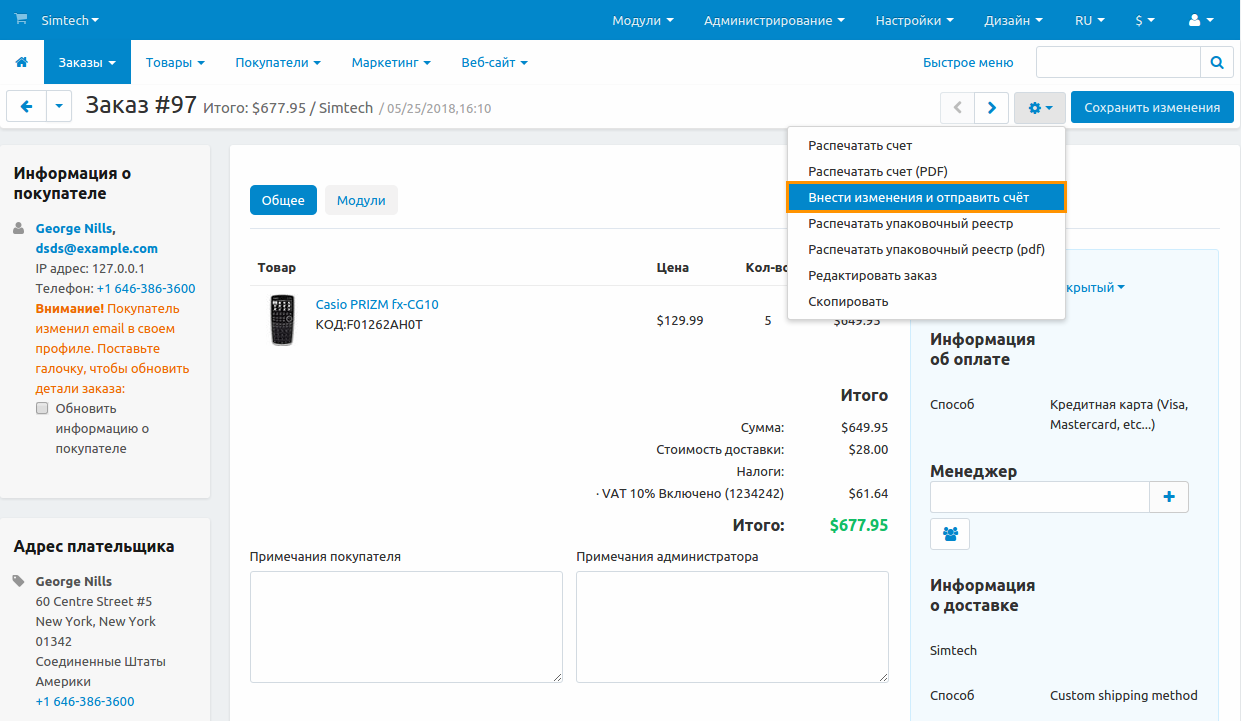Image resolution: width=1241 pixels, height=721 pixels.
Task: Select Распечатать счет (PDF) menu item
Action: 877,171
